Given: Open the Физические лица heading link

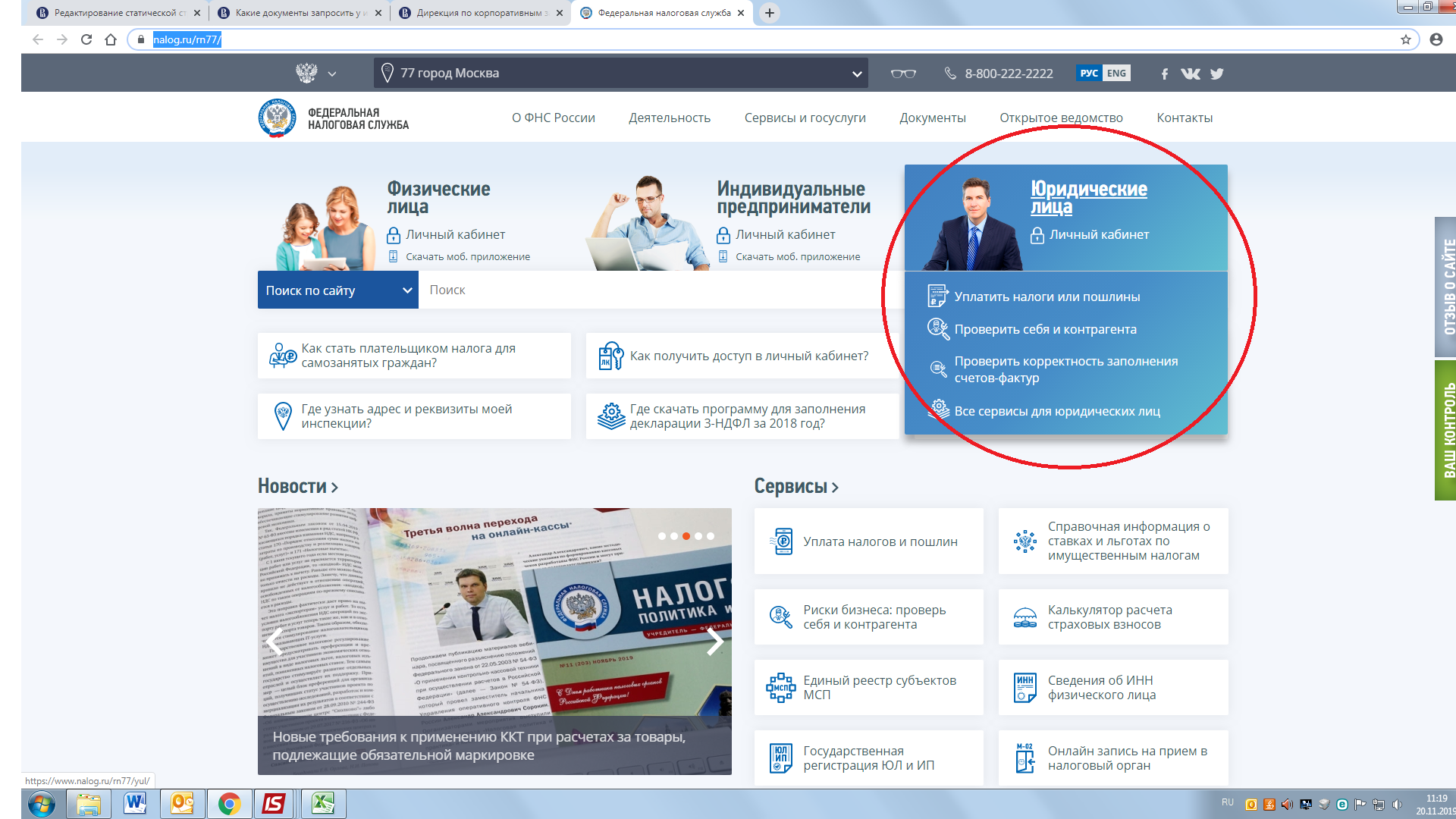Looking at the screenshot, I should click(x=438, y=197).
